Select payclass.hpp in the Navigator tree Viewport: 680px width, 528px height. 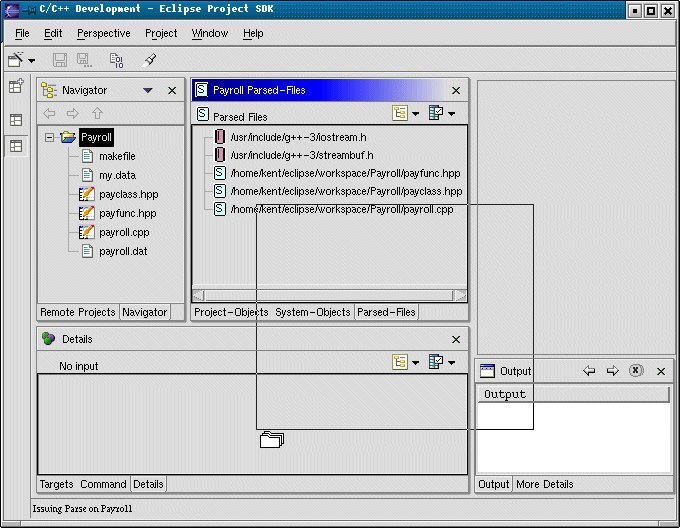[x=128, y=194]
